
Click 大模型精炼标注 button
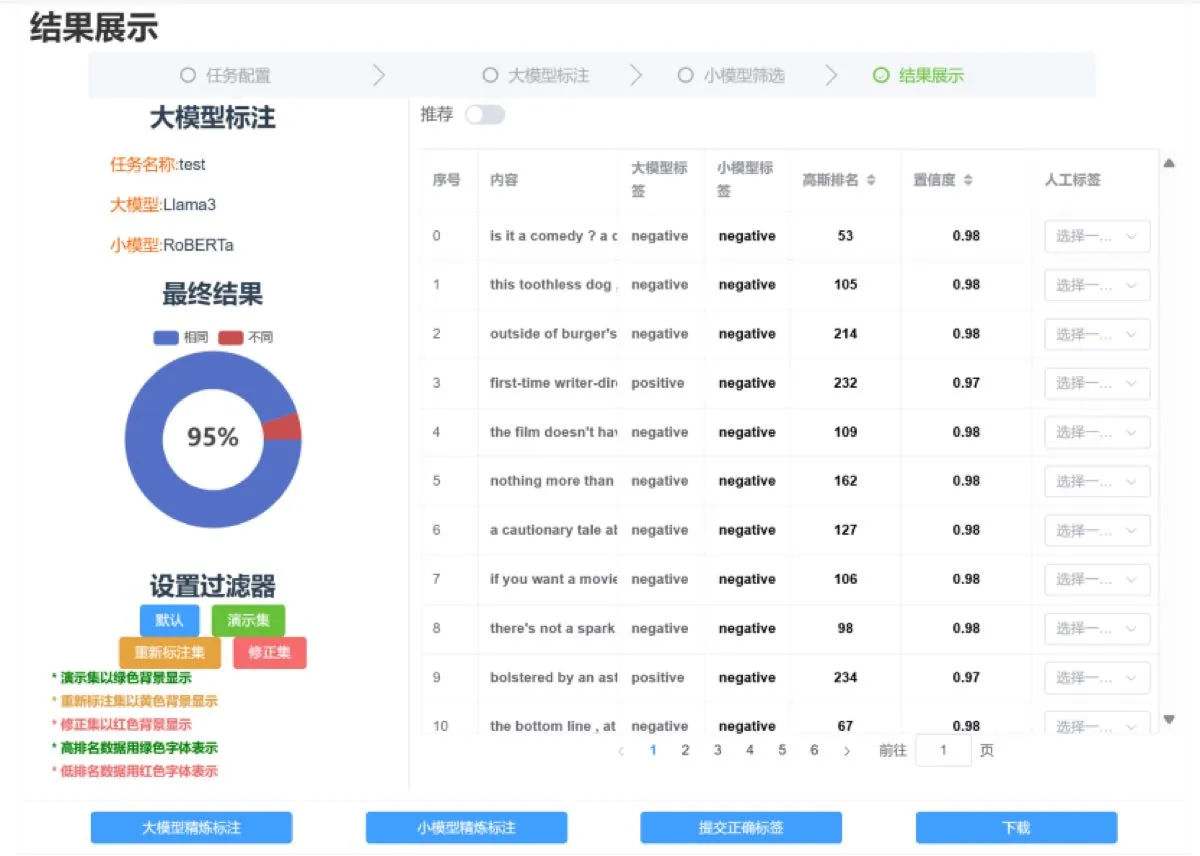(x=191, y=828)
